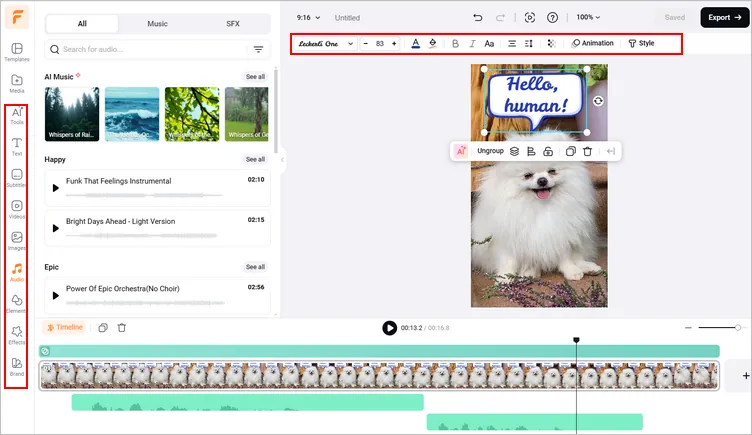Open the layers order icon

point(514,152)
